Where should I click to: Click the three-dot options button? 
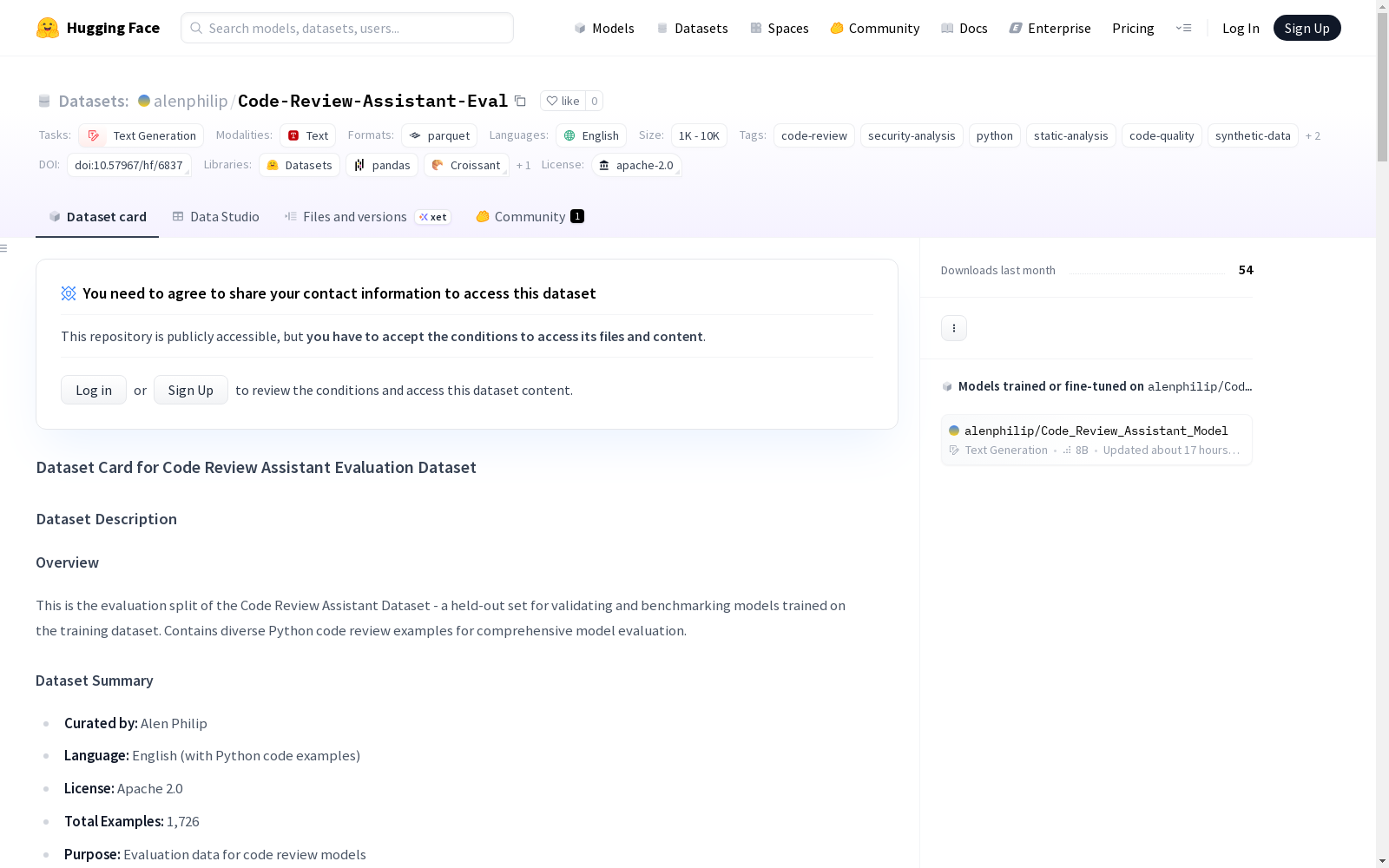954,328
